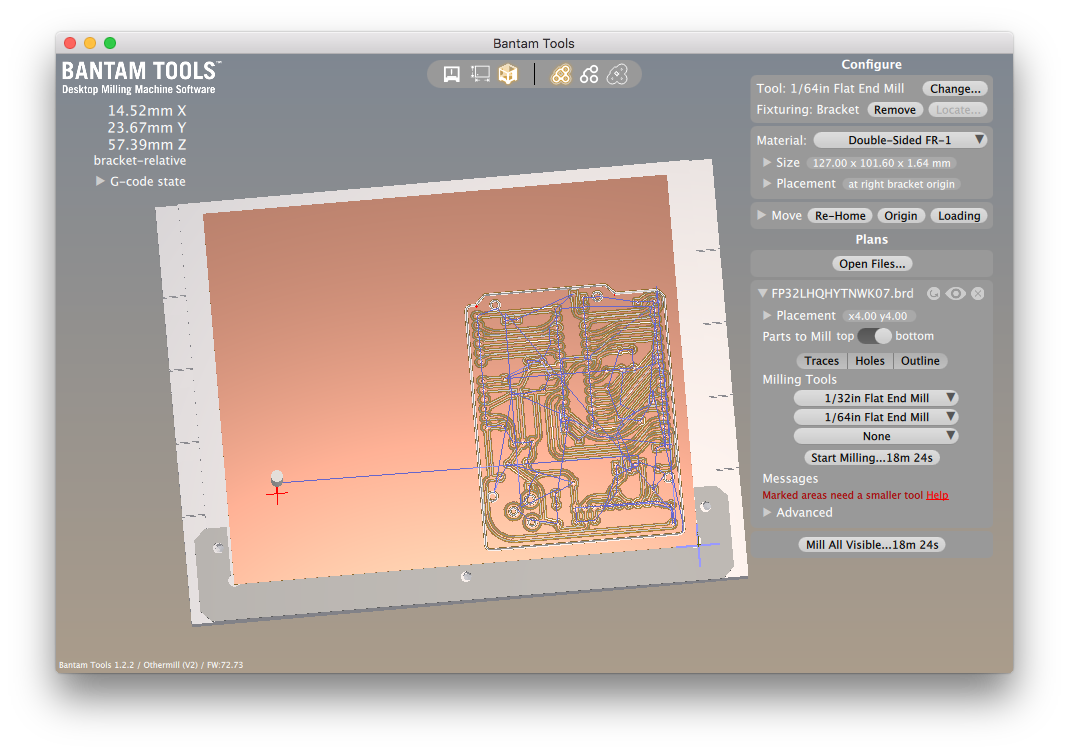
Task: Click the material size value 127.00 x 101.60 x 1.64 mm
Action: tap(882, 163)
